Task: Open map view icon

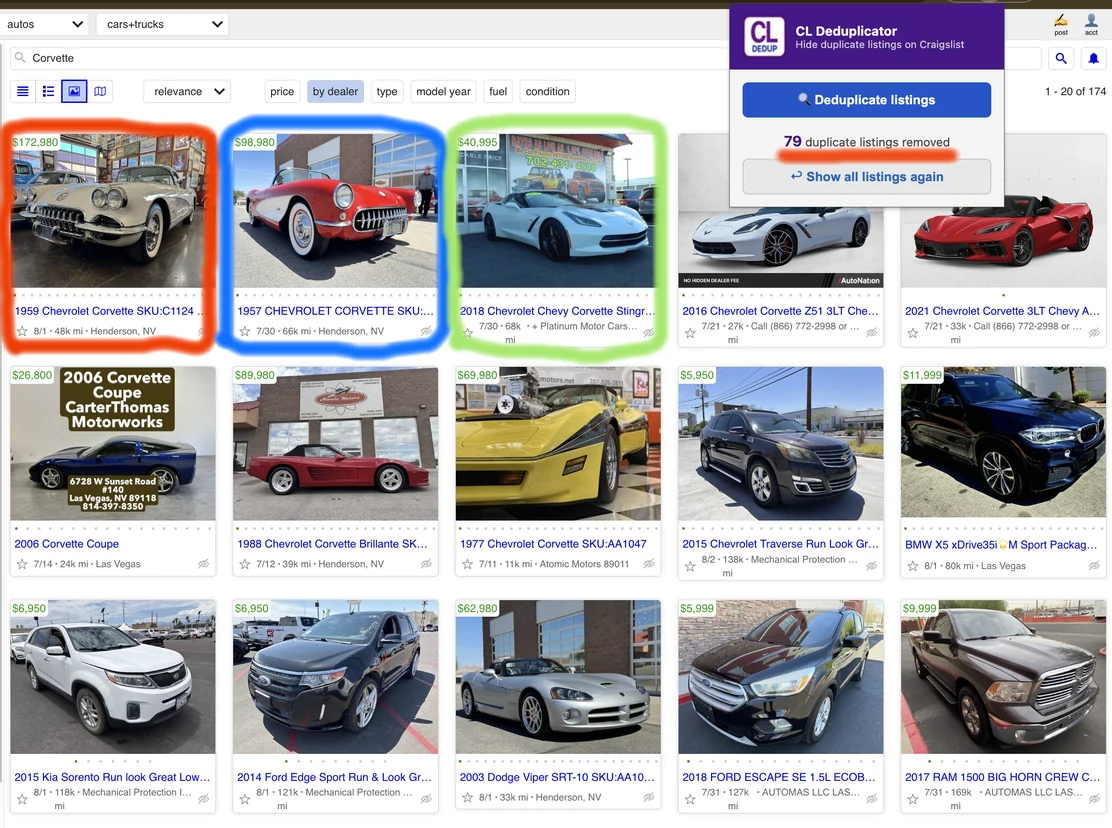Action: pos(100,91)
